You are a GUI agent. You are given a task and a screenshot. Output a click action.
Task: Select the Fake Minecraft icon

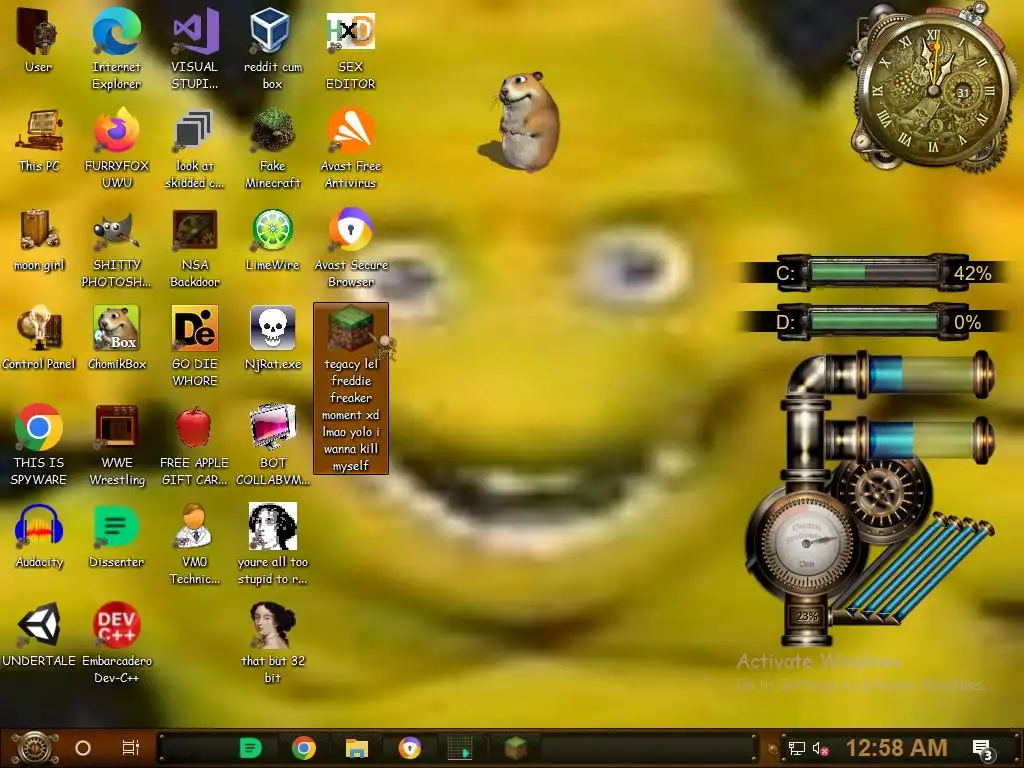click(x=272, y=148)
